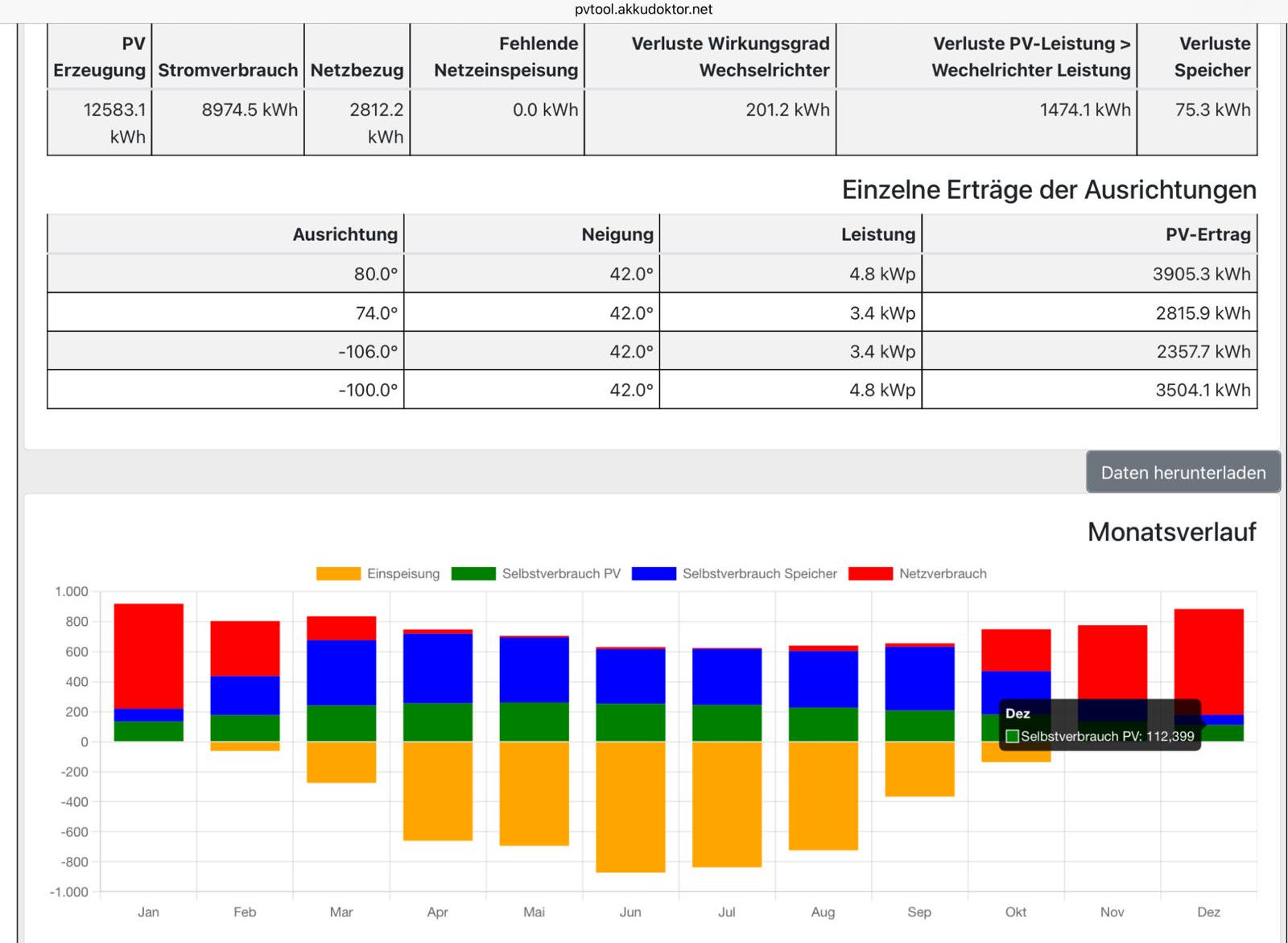Image resolution: width=1288 pixels, height=943 pixels.
Task: Click June's orange Einspeisung bar
Action: 630,805
